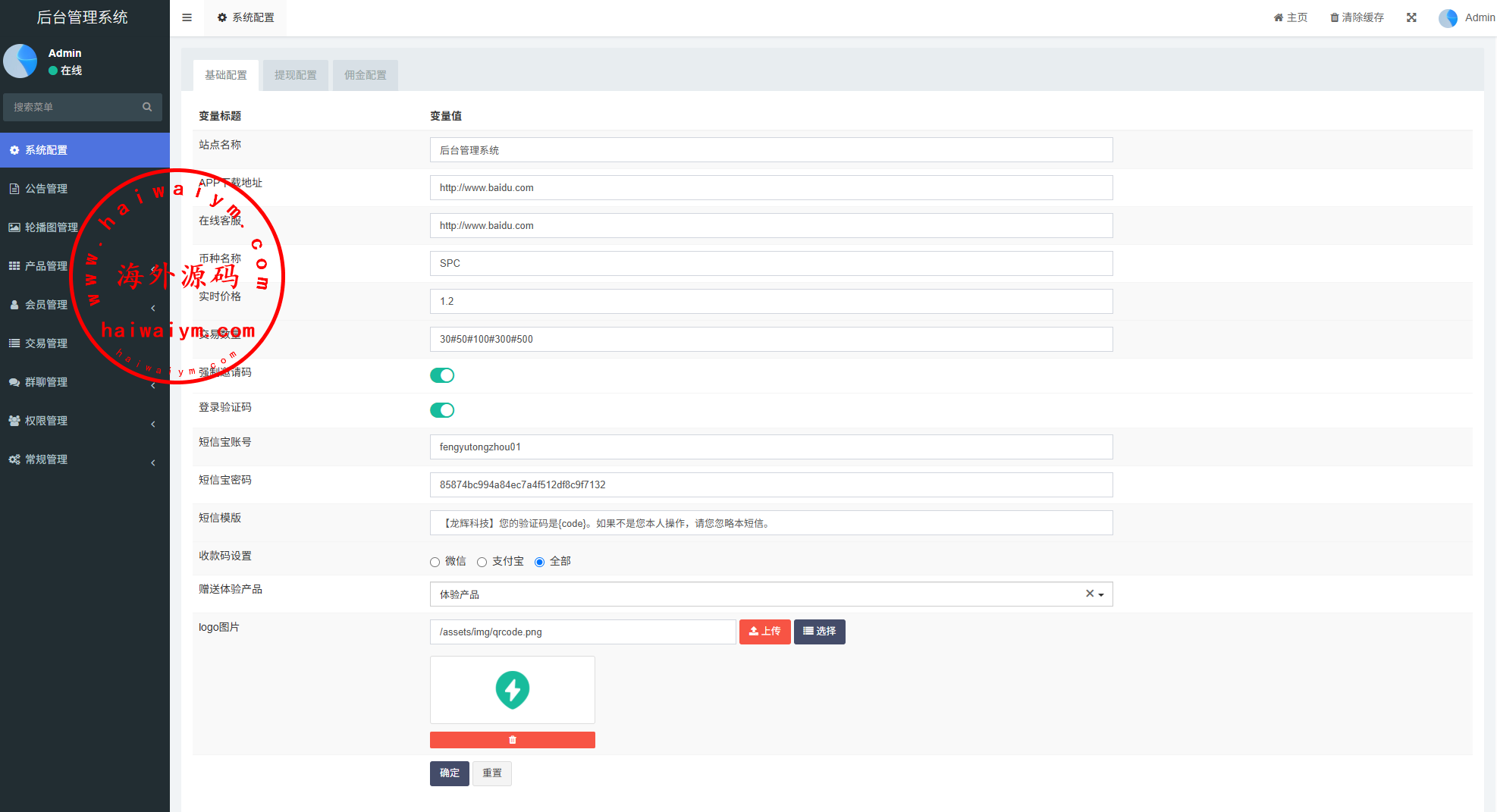The height and width of the screenshot is (812, 1497).
Task: Click the hamburger menu toggle icon
Action: [x=187, y=17]
